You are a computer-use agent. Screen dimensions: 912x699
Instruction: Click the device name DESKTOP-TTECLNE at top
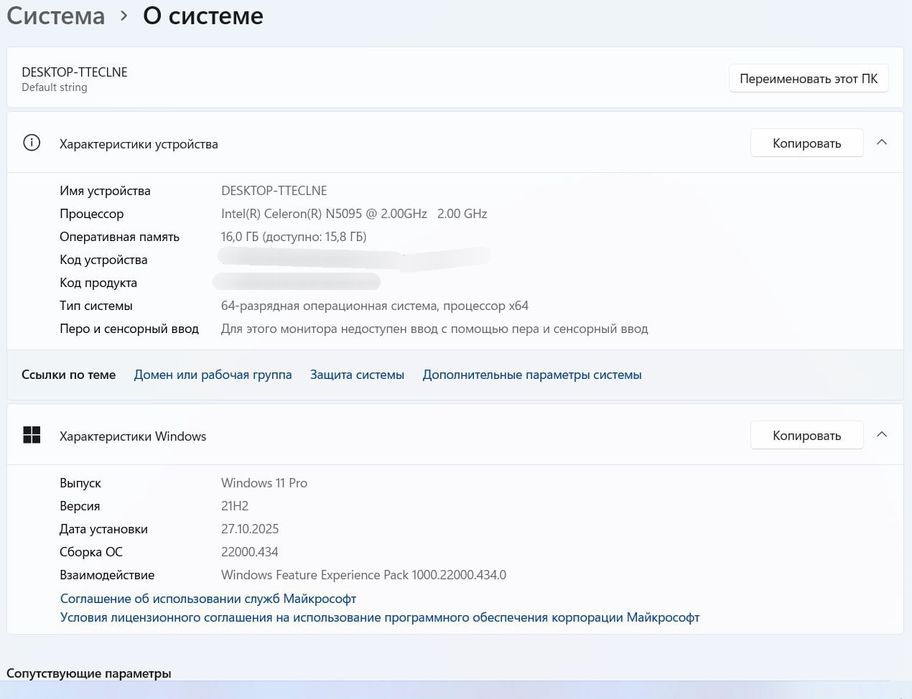(75, 72)
